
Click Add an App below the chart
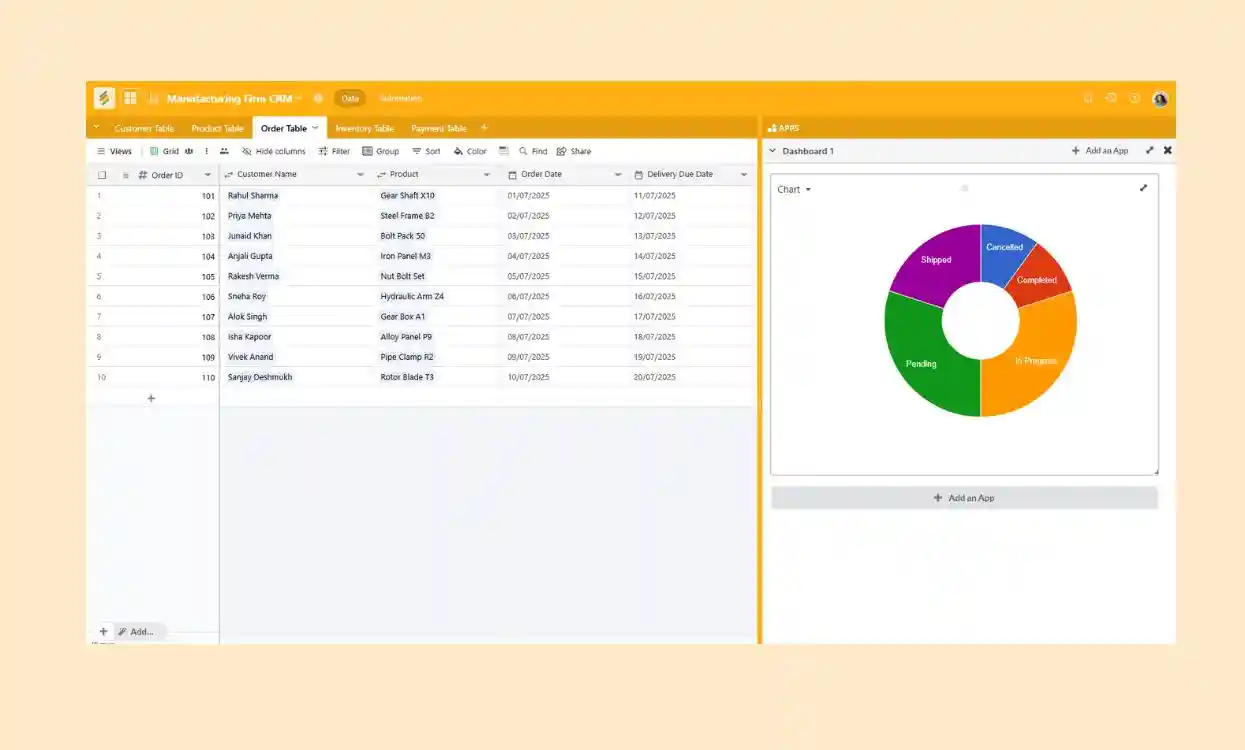(964, 497)
